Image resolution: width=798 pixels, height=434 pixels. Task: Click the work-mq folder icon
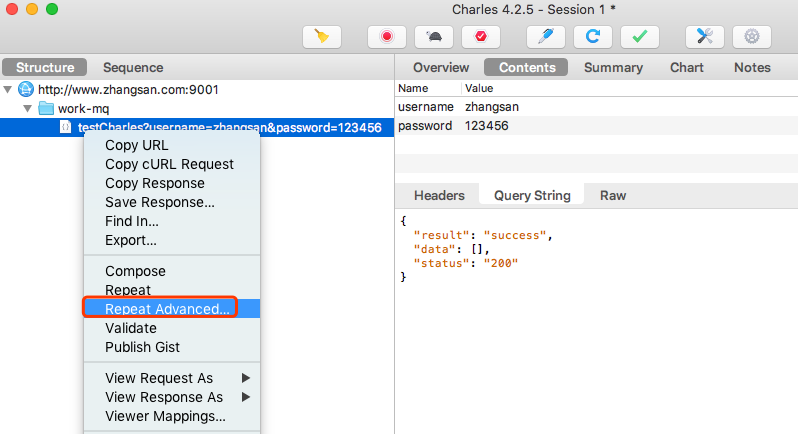(46, 108)
